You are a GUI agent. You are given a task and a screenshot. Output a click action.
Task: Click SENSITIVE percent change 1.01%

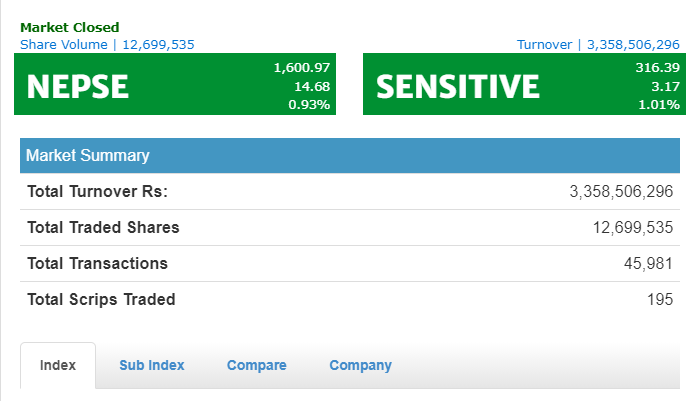coord(659,104)
